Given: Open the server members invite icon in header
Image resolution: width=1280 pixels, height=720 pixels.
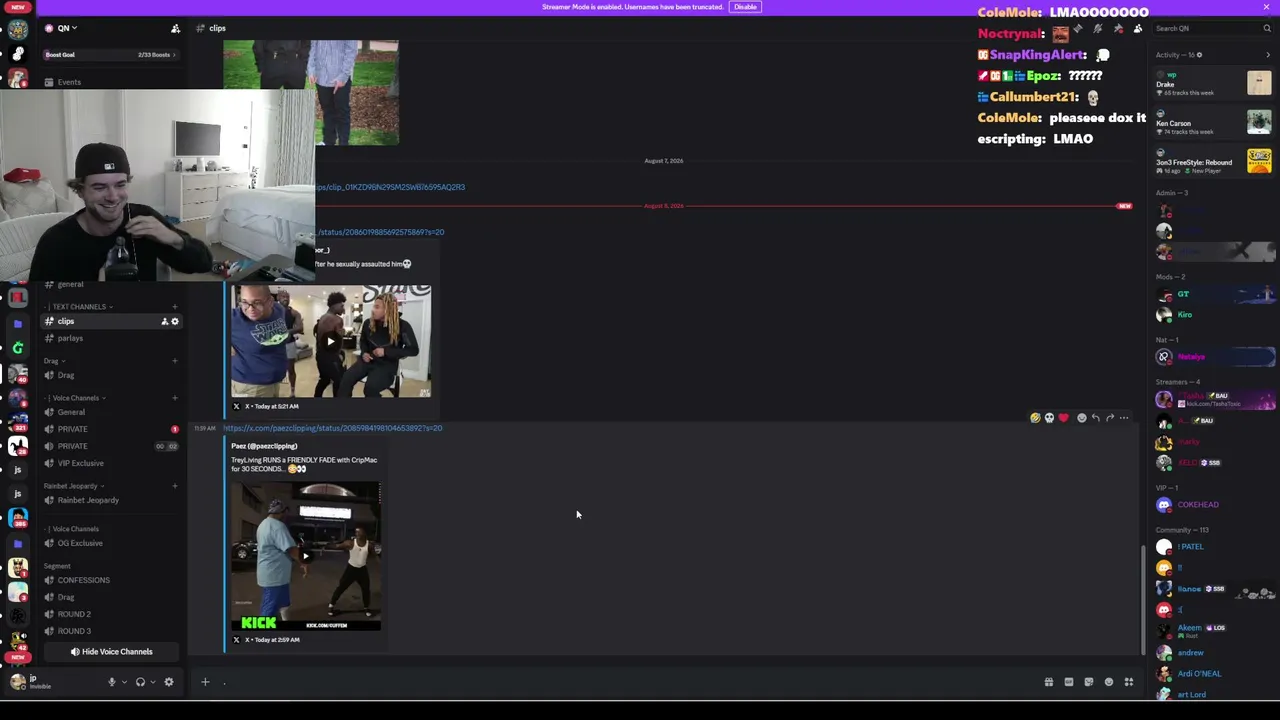Looking at the screenshot, I should pos(175,29).
